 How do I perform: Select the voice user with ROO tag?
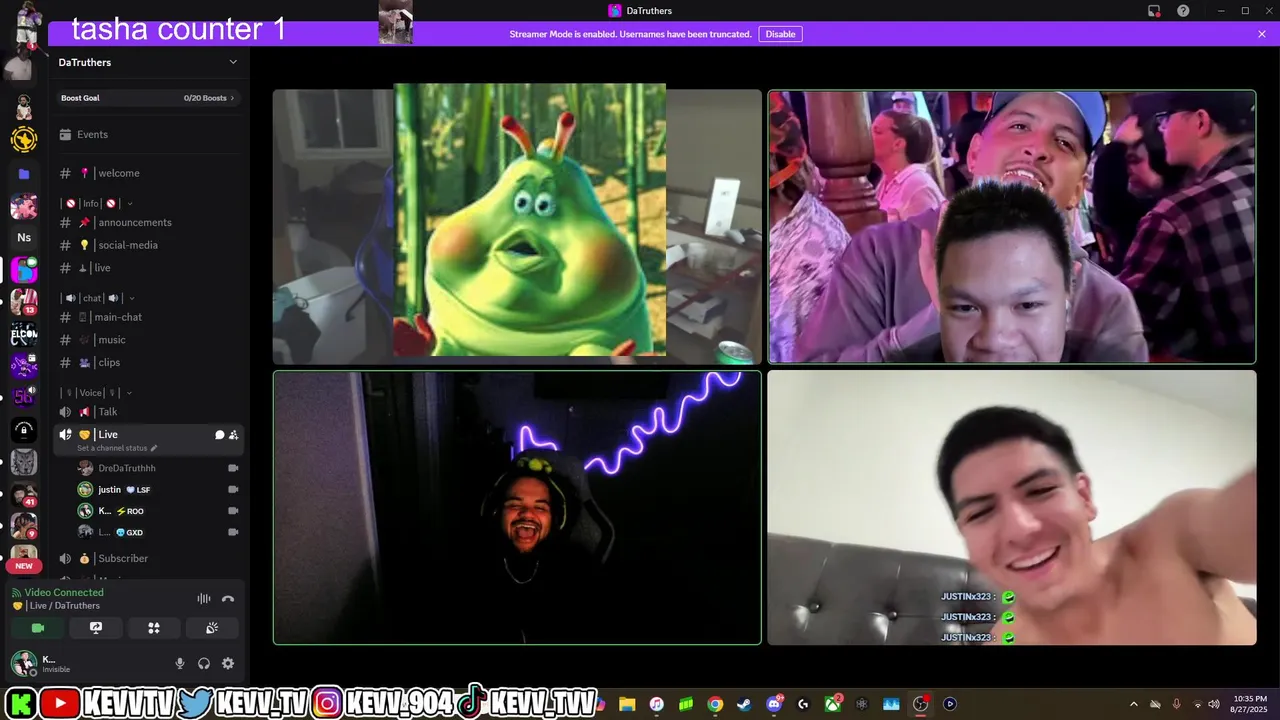point(158,511)
